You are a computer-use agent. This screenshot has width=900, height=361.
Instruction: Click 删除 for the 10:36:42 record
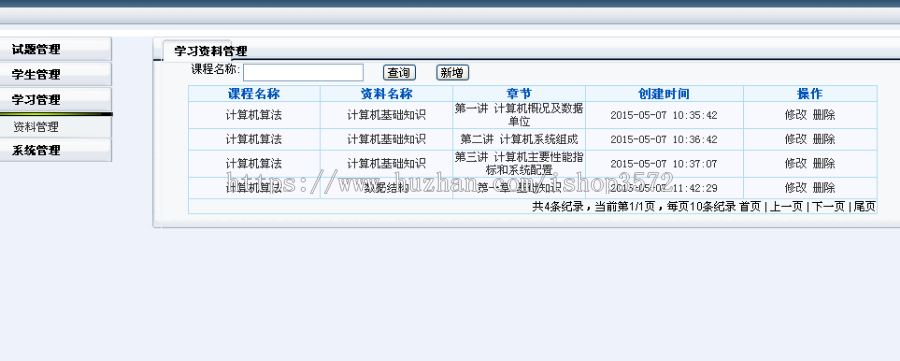[x=824, y=139]
